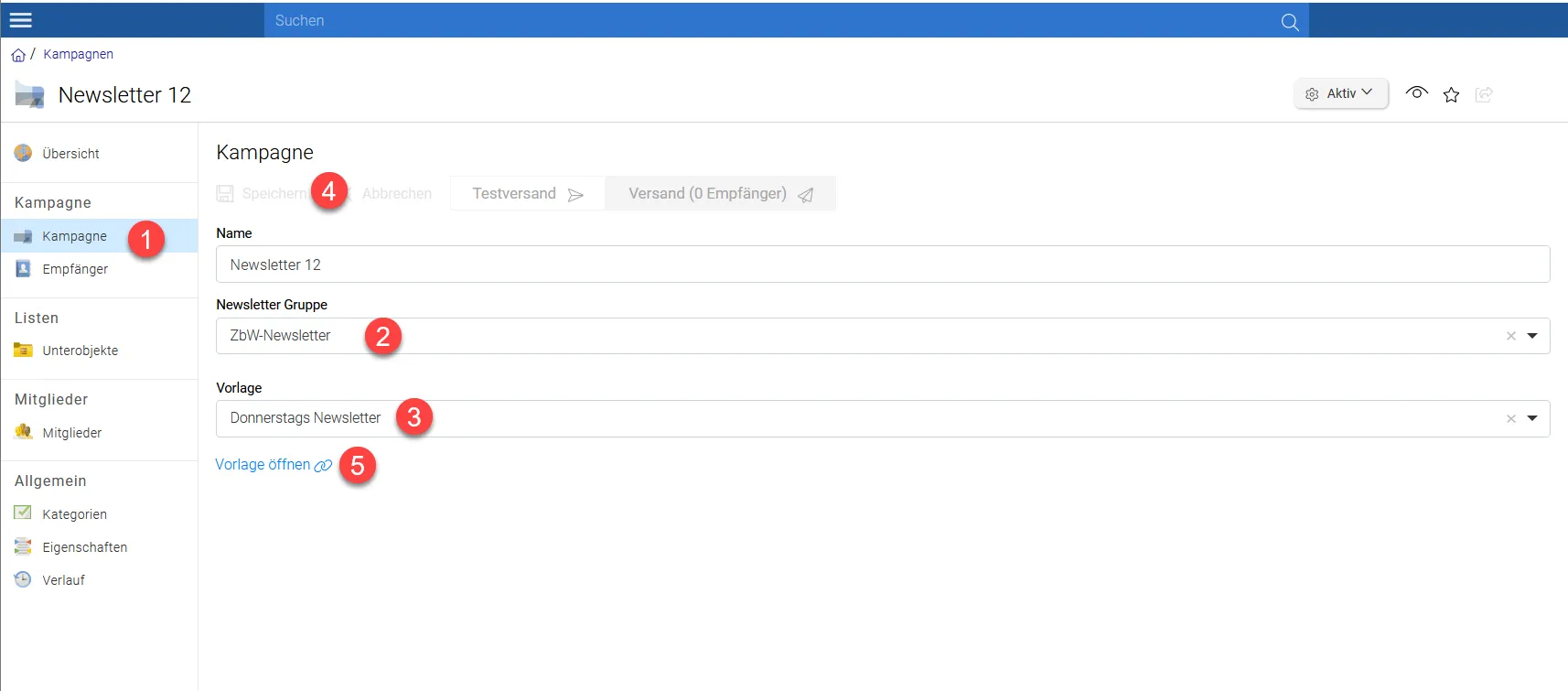
Task: Open Empfänger in the sidebar
Action: coord(99,269)
